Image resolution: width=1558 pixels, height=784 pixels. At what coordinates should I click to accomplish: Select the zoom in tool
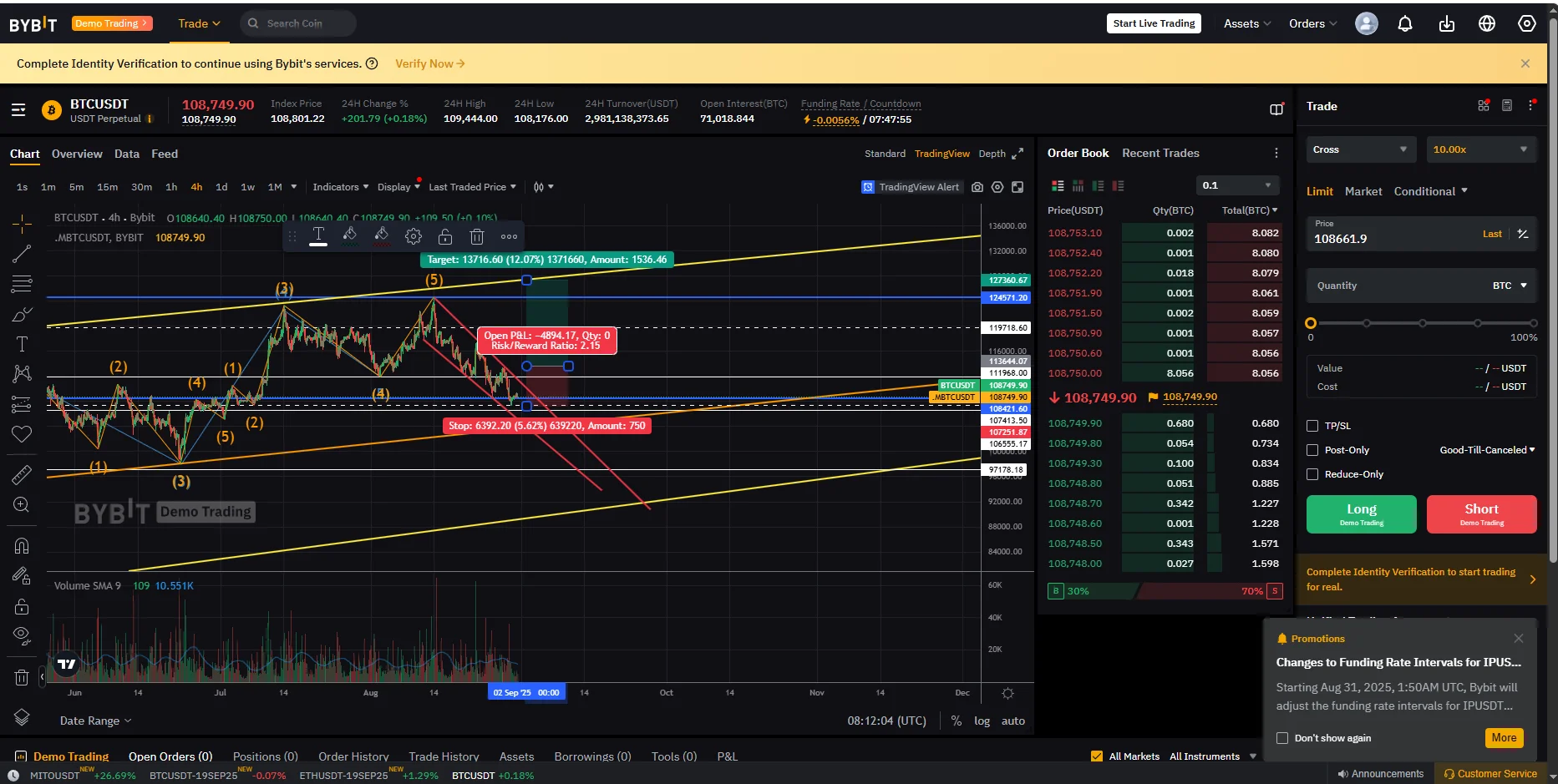(22, 504)
